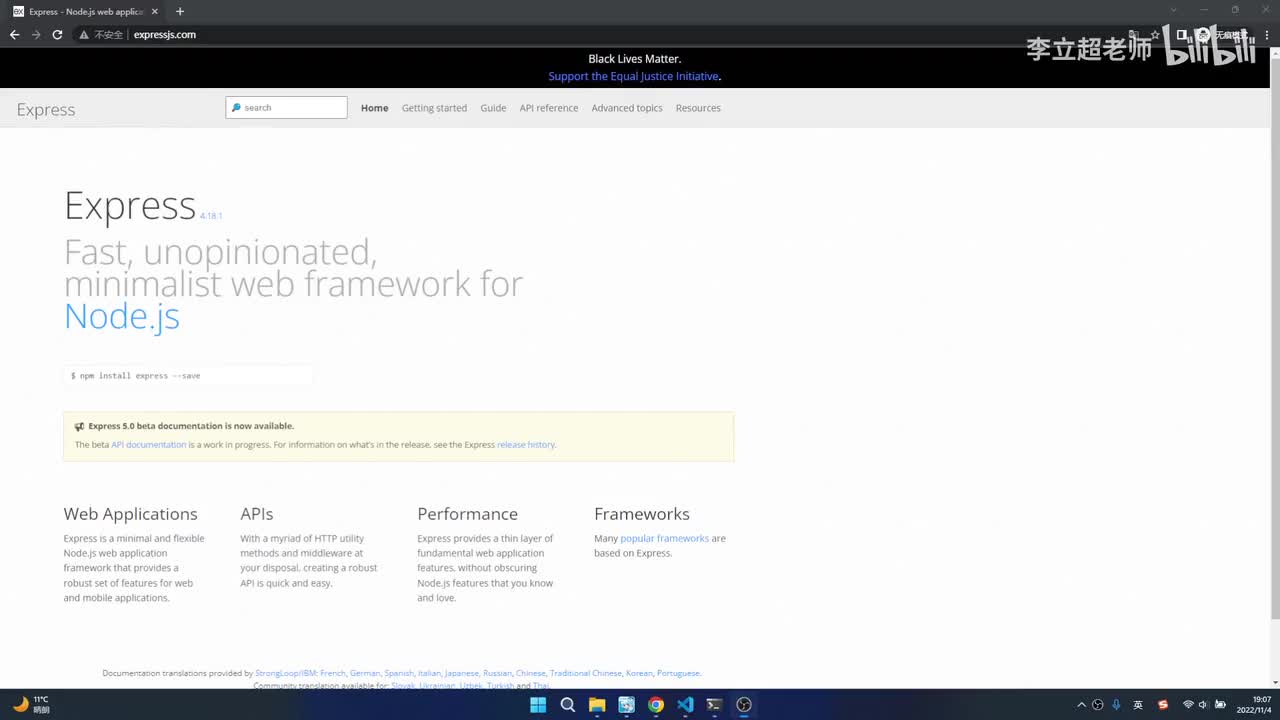Open the Guide menu
The height and width of the screenshot is (720, 1280).
[x=493, y=108]
